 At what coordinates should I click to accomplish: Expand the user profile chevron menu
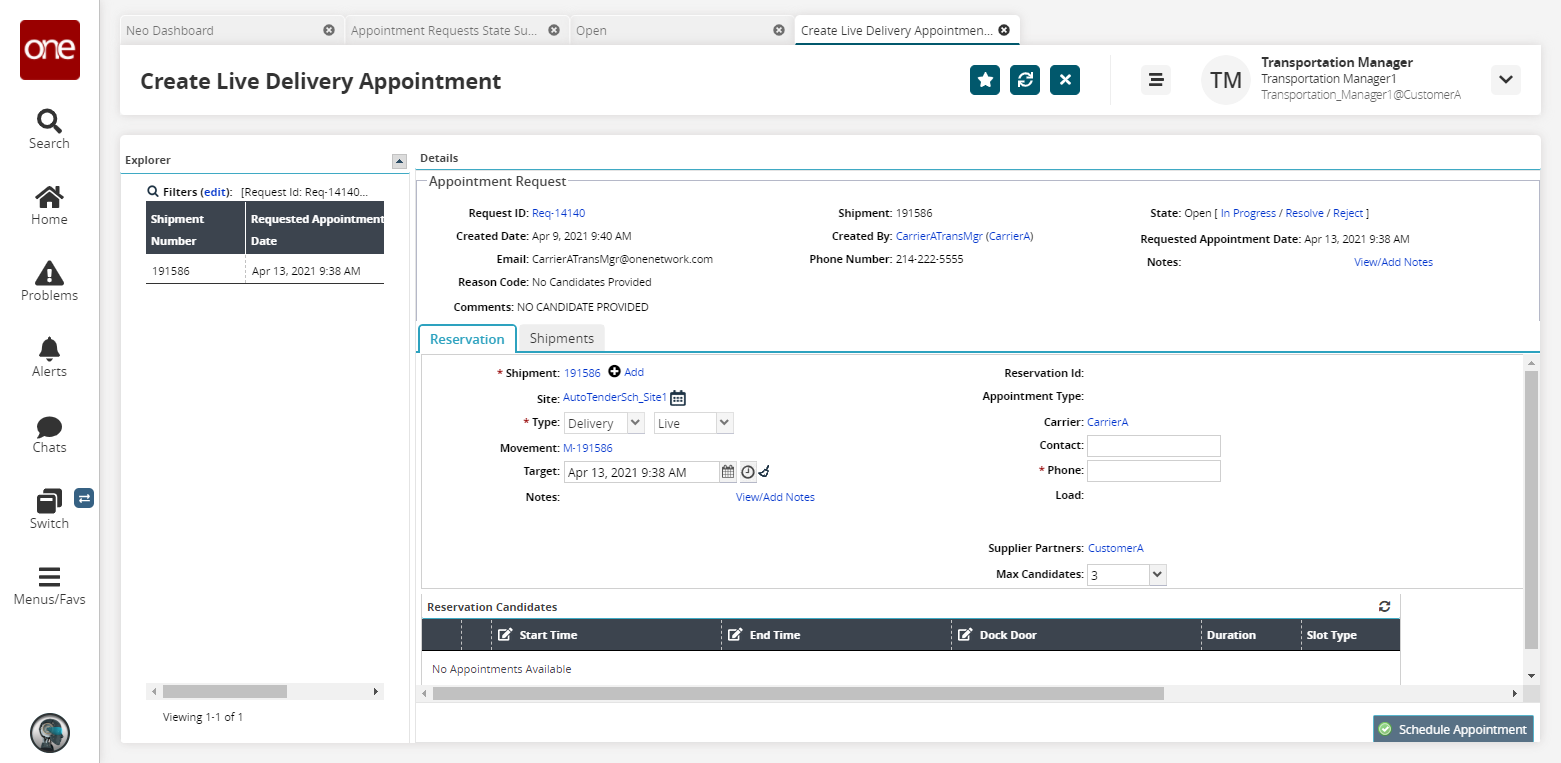point(1505,80)
